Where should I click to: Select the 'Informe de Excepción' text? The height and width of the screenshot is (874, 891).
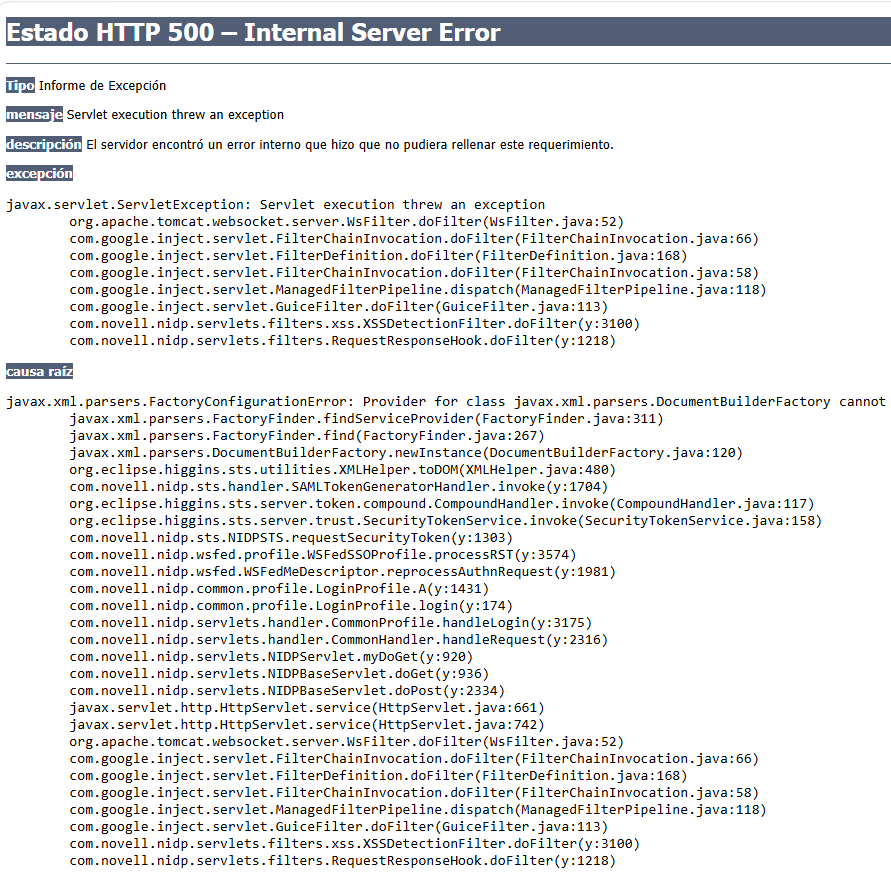102,86
